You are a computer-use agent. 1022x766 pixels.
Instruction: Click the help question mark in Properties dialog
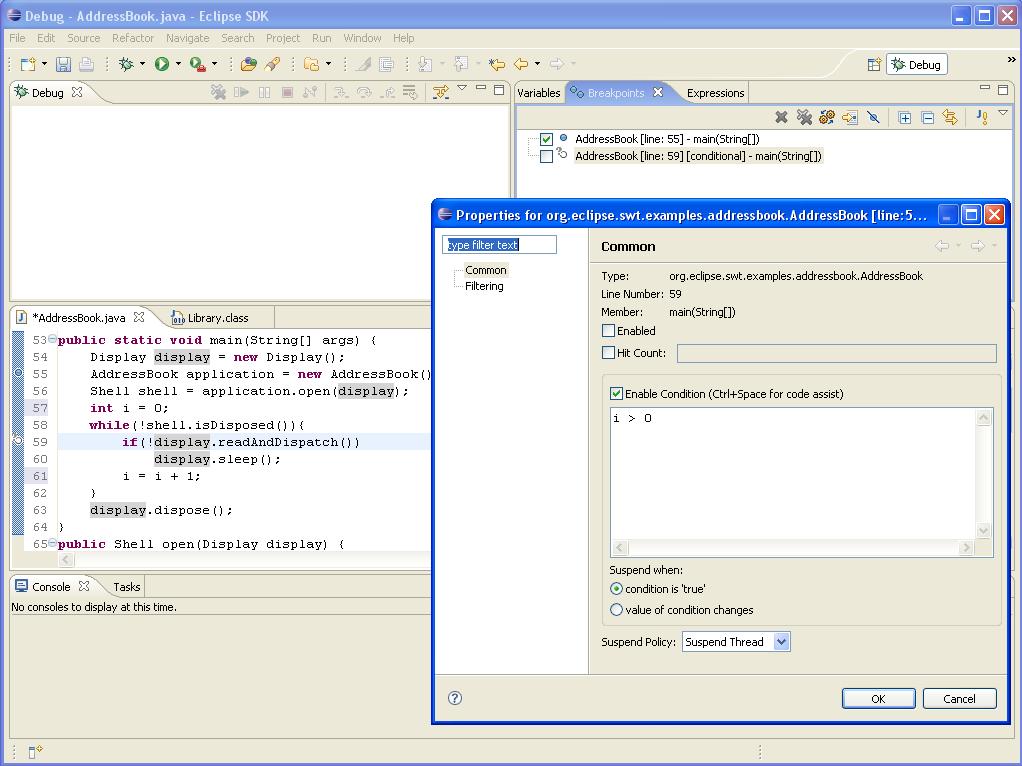(455, 698)
